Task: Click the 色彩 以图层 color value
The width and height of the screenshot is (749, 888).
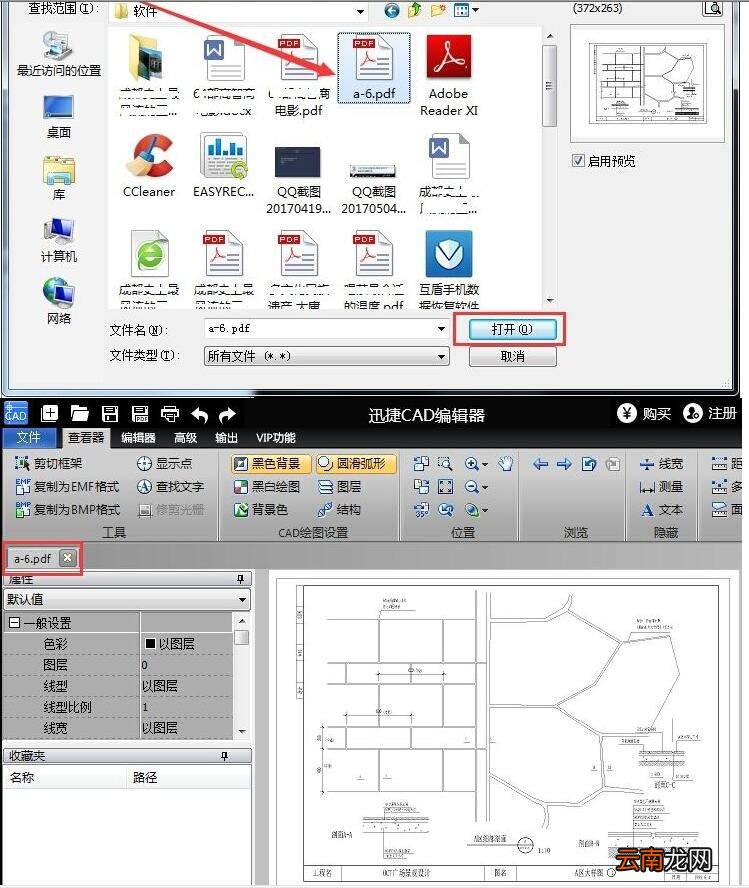Action: tap(186, 644)
